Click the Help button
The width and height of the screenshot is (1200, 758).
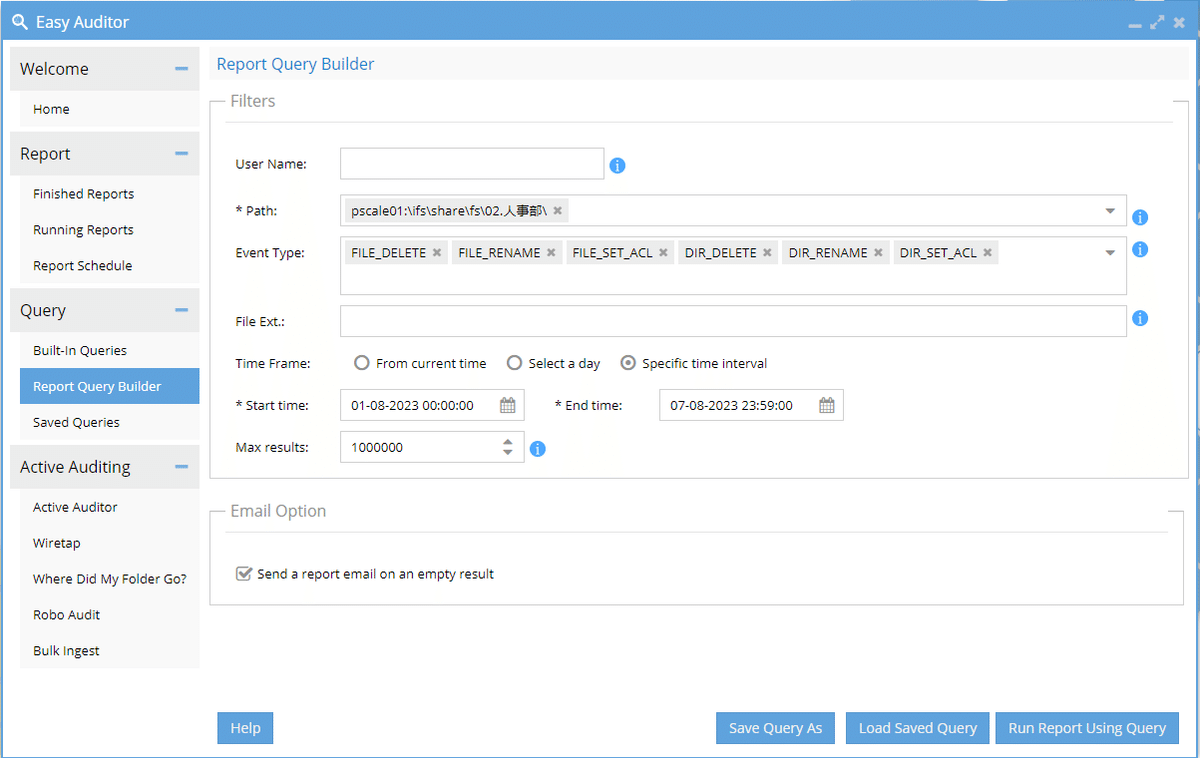[245, 728]
